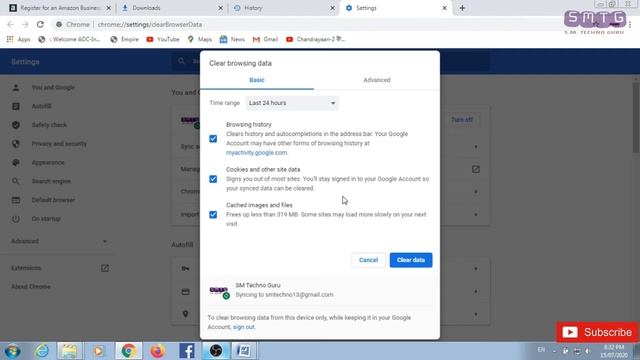The image size is (640, 360).
Task: Switch to the History browser tab
Action: pos(284,8)
